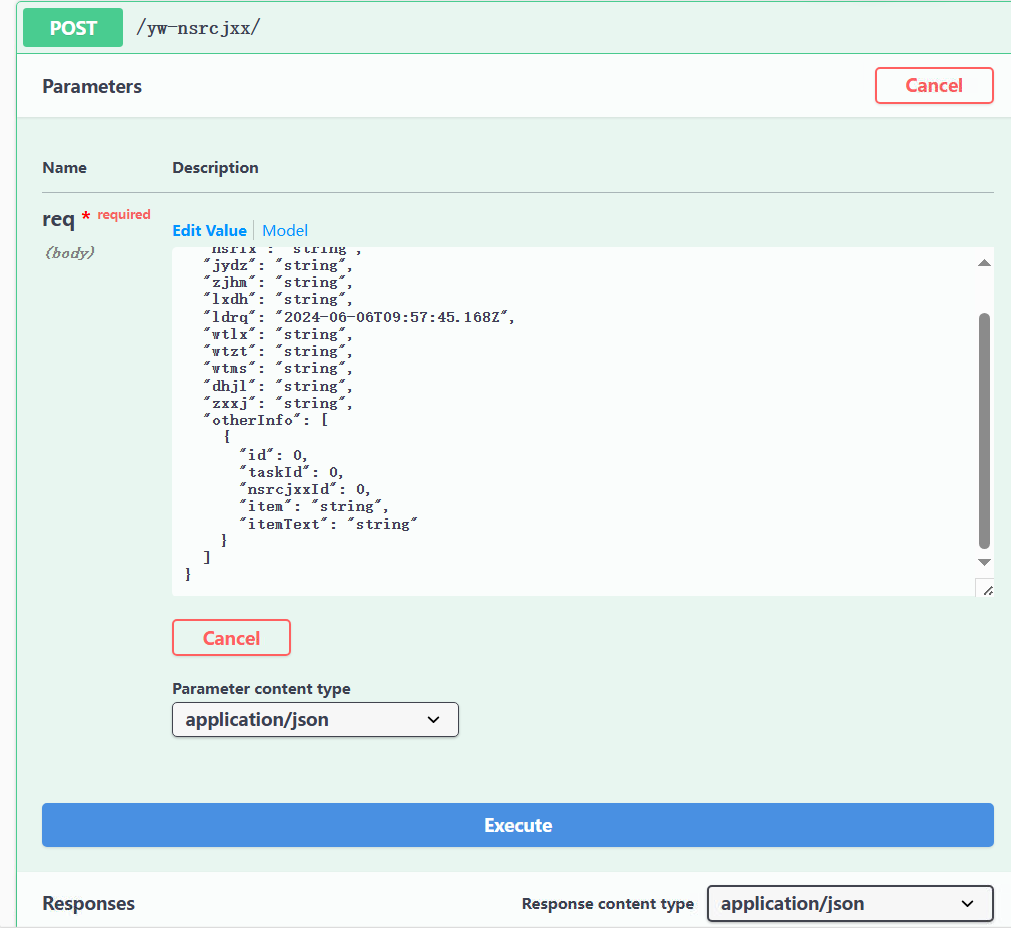
Task: Click the Cancel button below the textarea
Action: coord(231,638)
